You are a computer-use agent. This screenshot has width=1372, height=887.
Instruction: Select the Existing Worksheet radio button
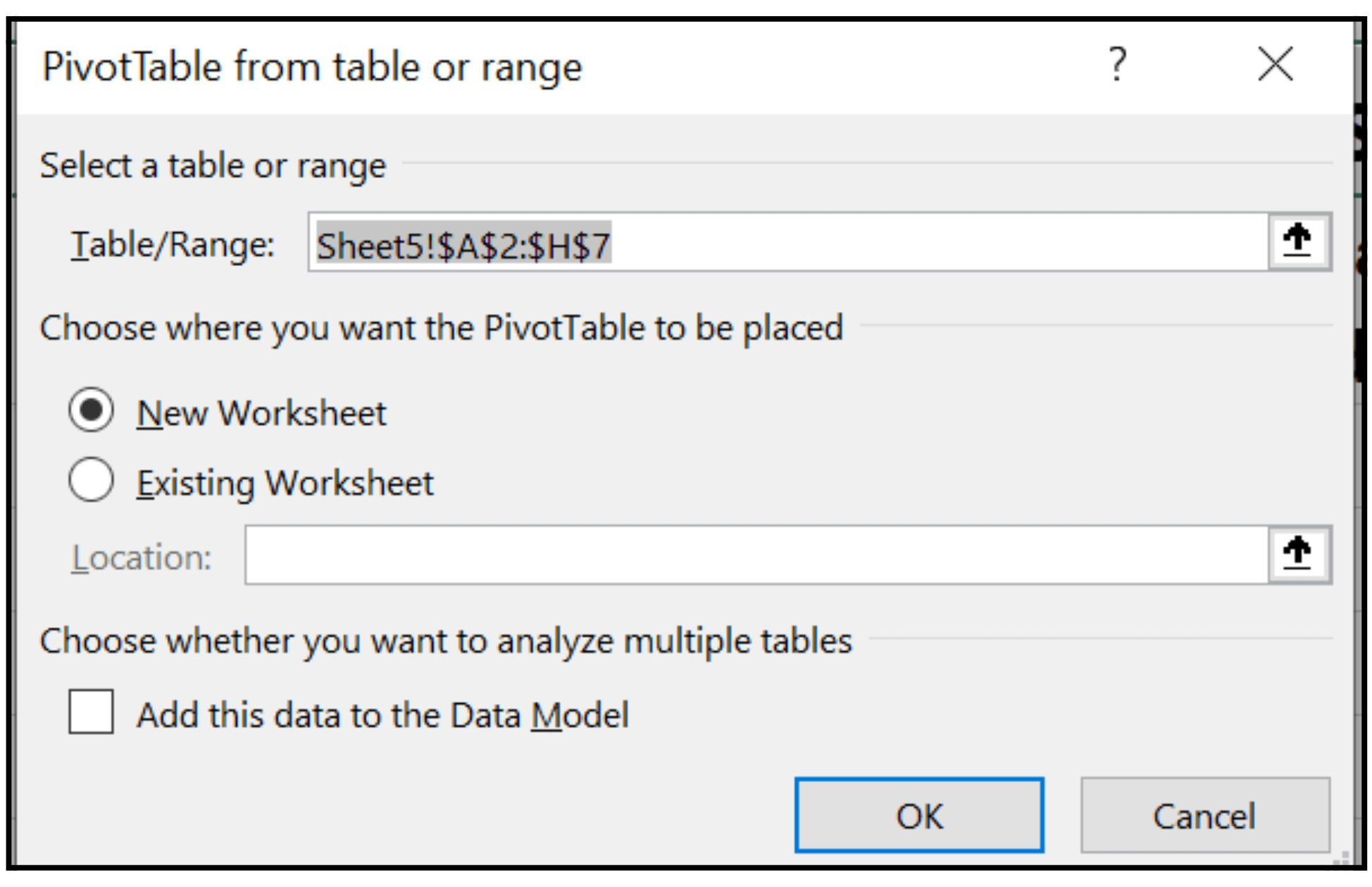(x=92, y=480)
